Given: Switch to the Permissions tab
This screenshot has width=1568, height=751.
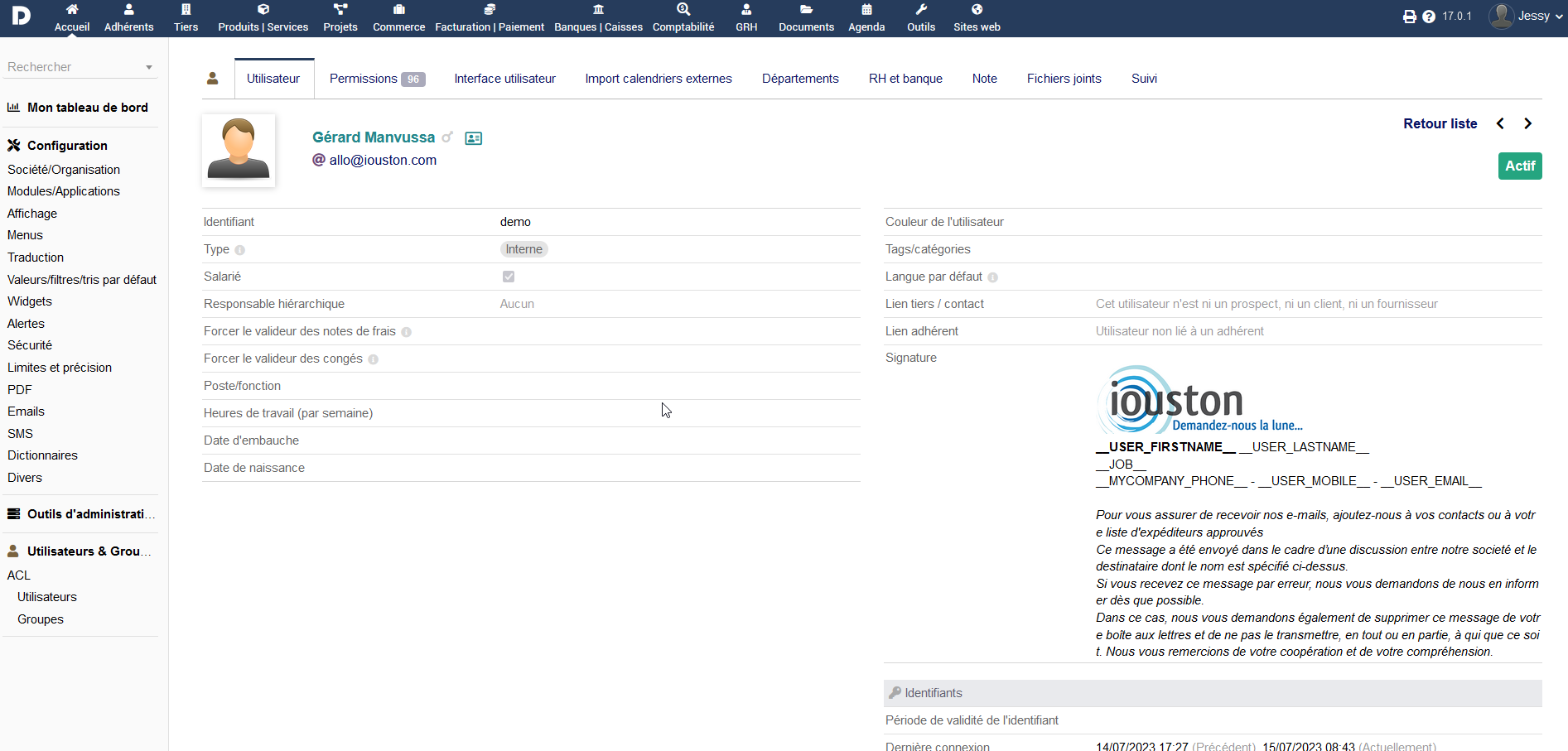Looking at the screenshot, I should pos(376,79).
